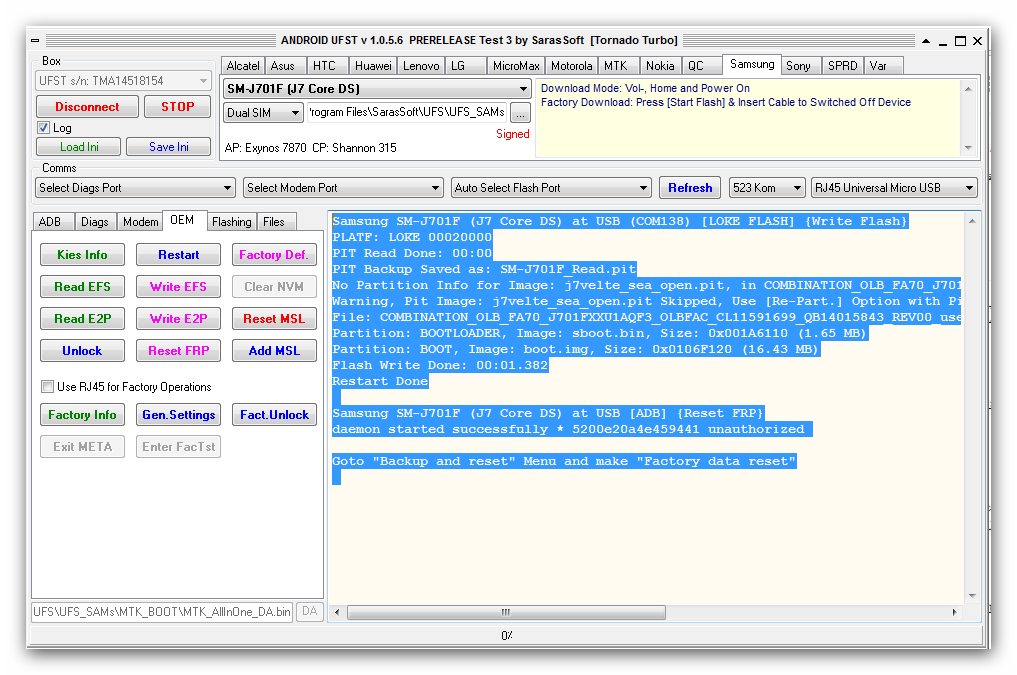Open the system menu icon at title bar
The width and height of the screenshot is (1017, 675).
(35, 41)
